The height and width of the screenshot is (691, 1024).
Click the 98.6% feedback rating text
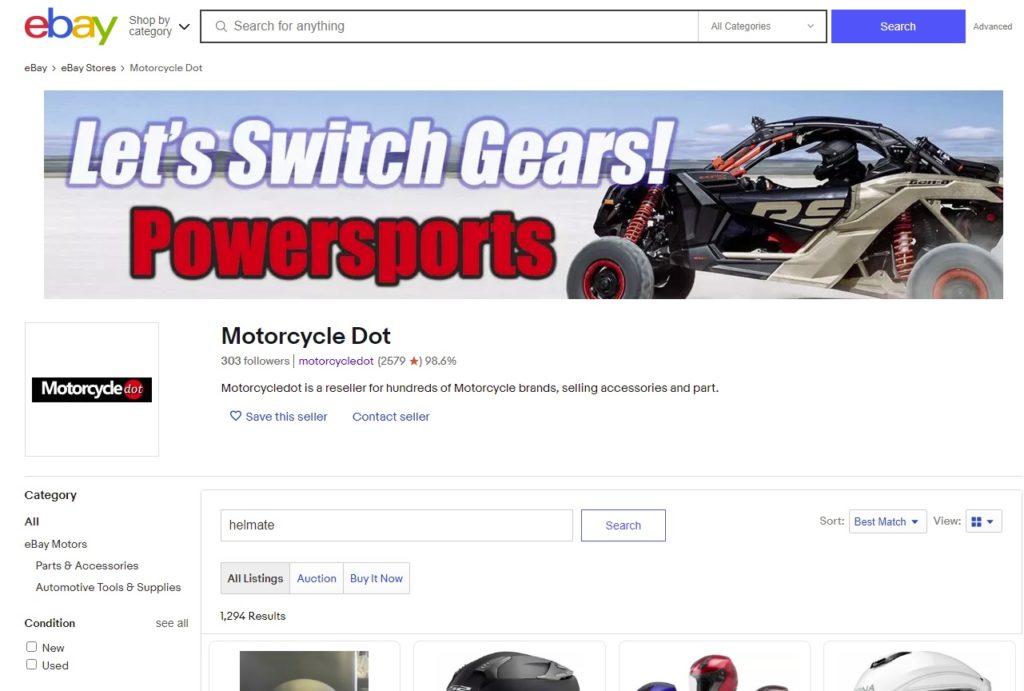[x=441, y=361]
